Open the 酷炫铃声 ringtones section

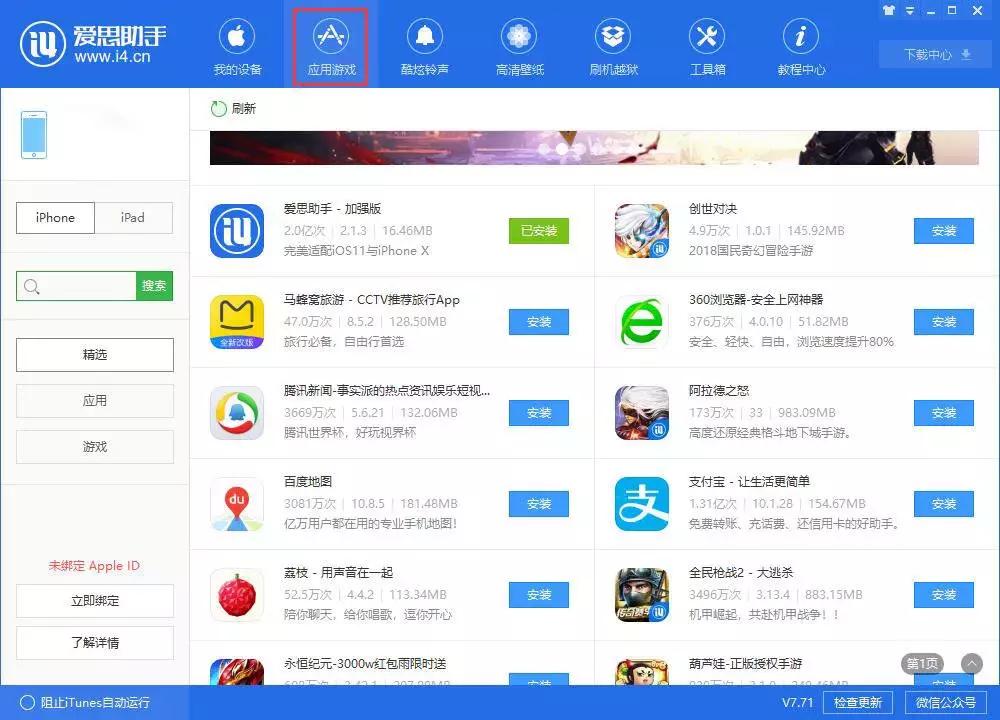point(424,45)
